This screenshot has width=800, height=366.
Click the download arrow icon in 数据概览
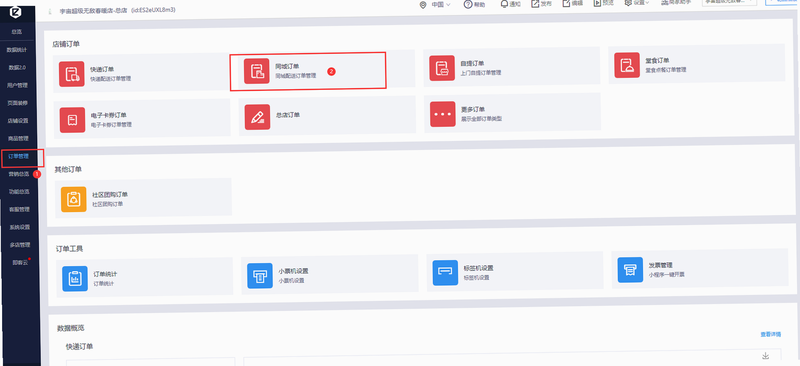pos(765,355)
